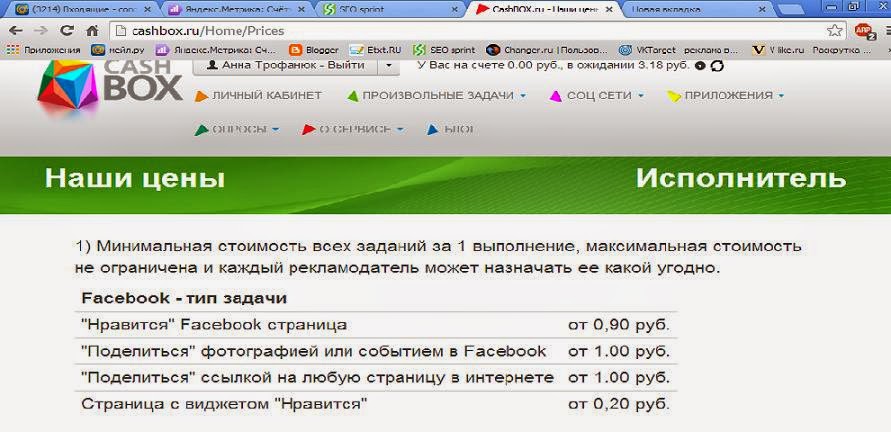The width and height of the screenshot is (891, 432).
Task: Click the pink triangle icon of Соц сети
Action: click(x=556, y=96)
